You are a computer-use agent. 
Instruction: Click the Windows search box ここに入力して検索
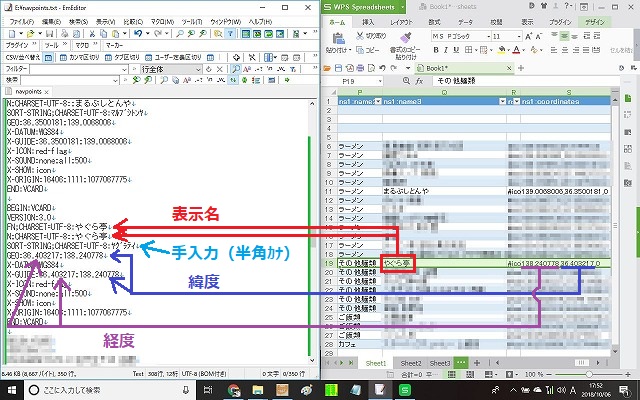pos(110,390)
